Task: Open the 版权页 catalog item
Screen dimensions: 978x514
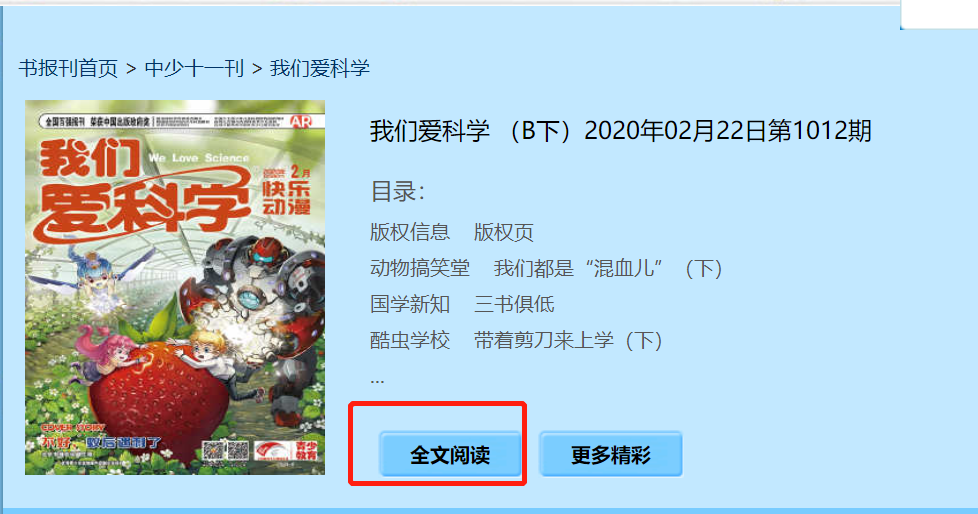Action: (503, 232)
